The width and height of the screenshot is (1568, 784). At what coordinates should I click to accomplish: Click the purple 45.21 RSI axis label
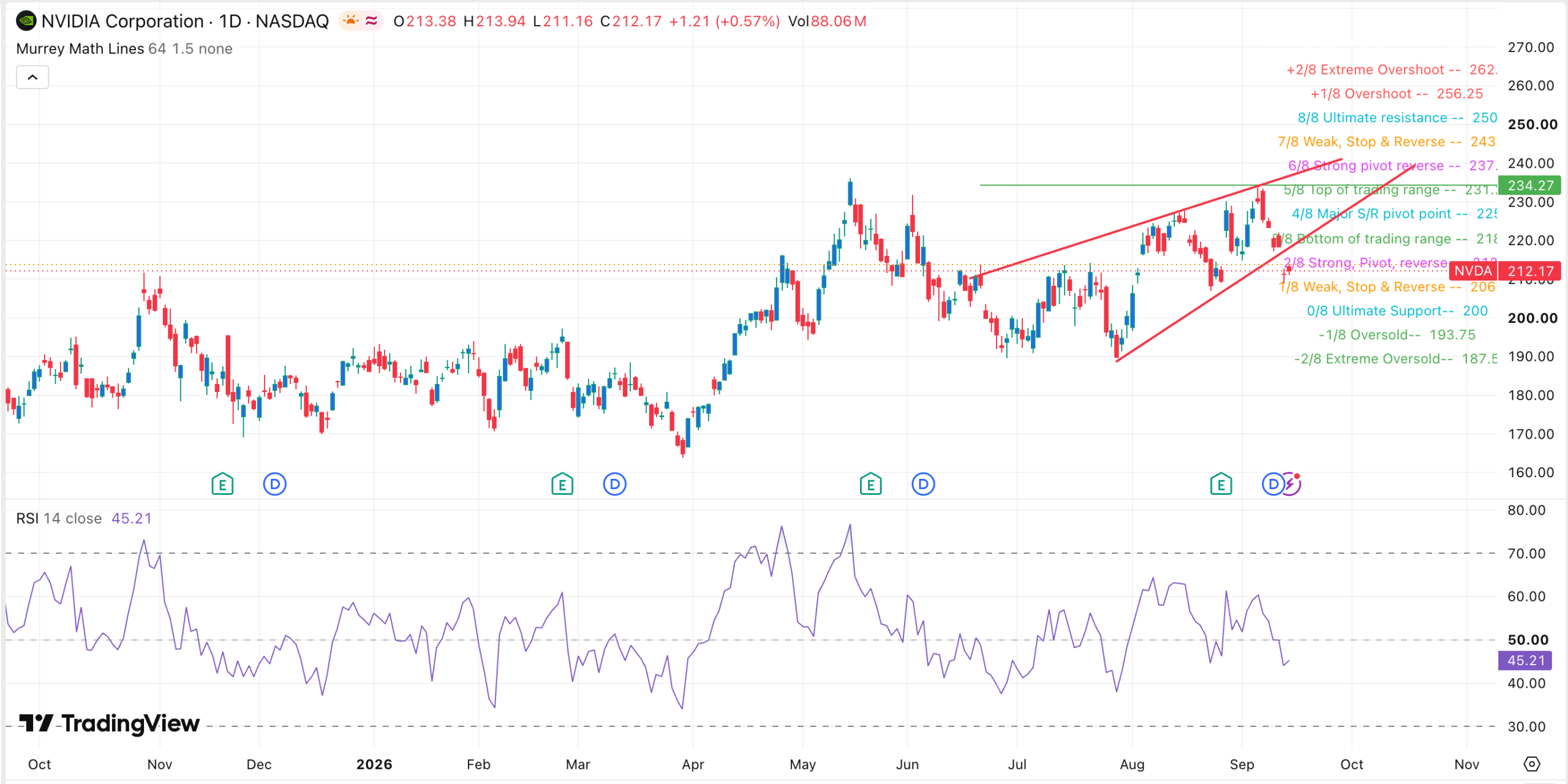tap(1525, 660)
